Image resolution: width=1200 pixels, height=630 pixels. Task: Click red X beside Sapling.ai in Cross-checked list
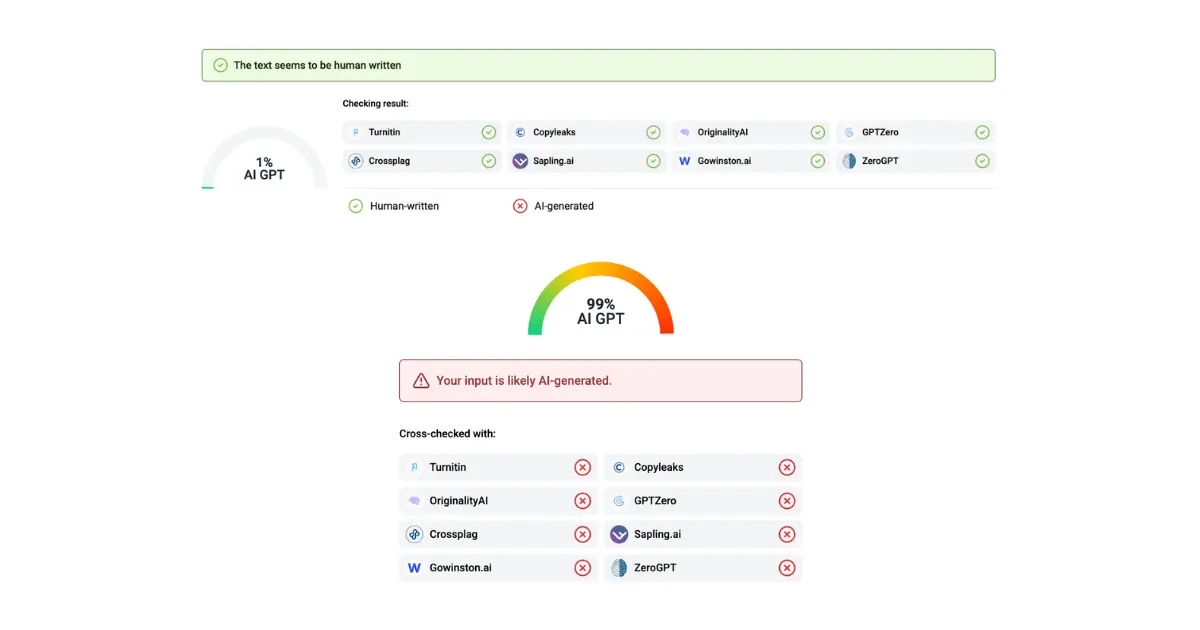787,534
